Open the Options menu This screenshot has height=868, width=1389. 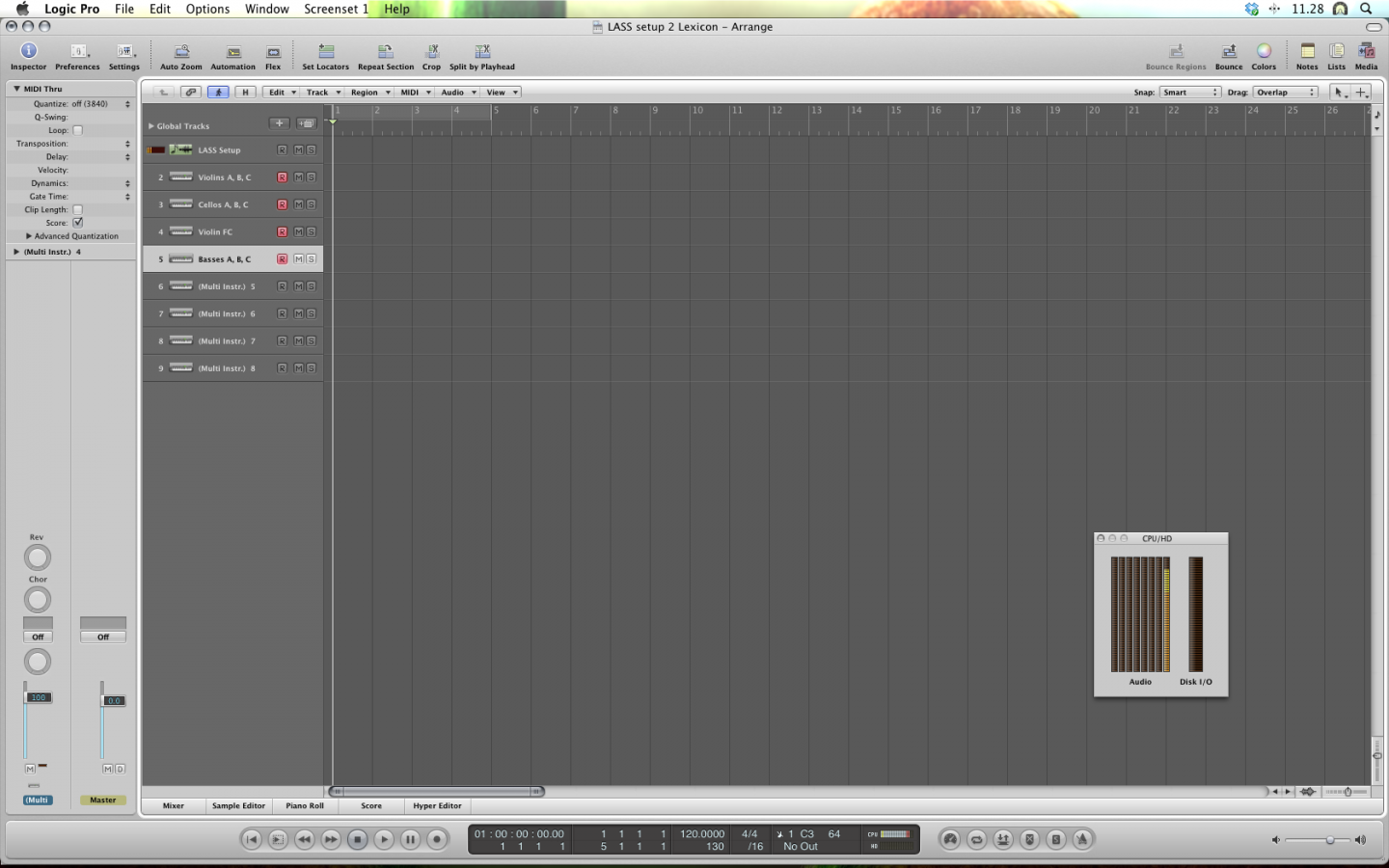point(207,9)
